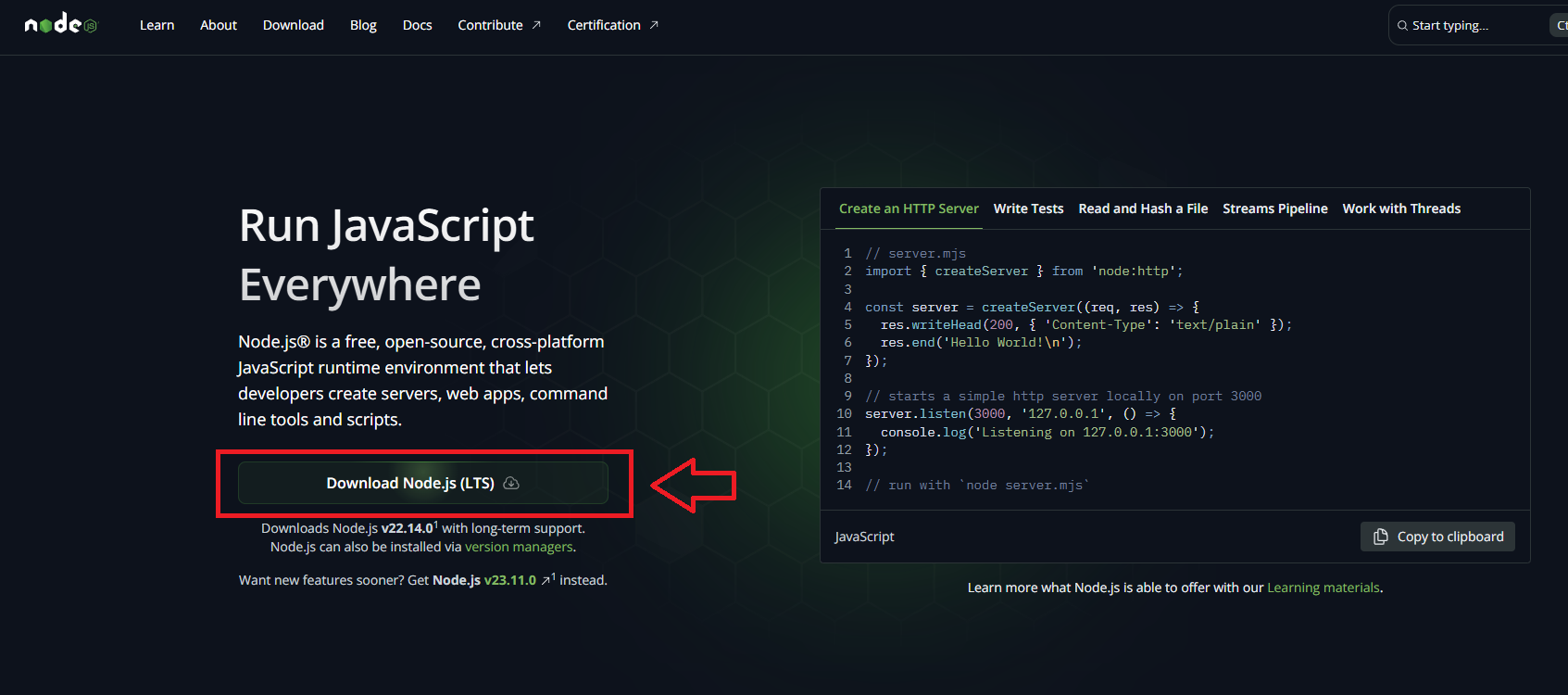1568x695 pixels.
Task: Click the text 'Want new features sooner?'
Action: 321,580
